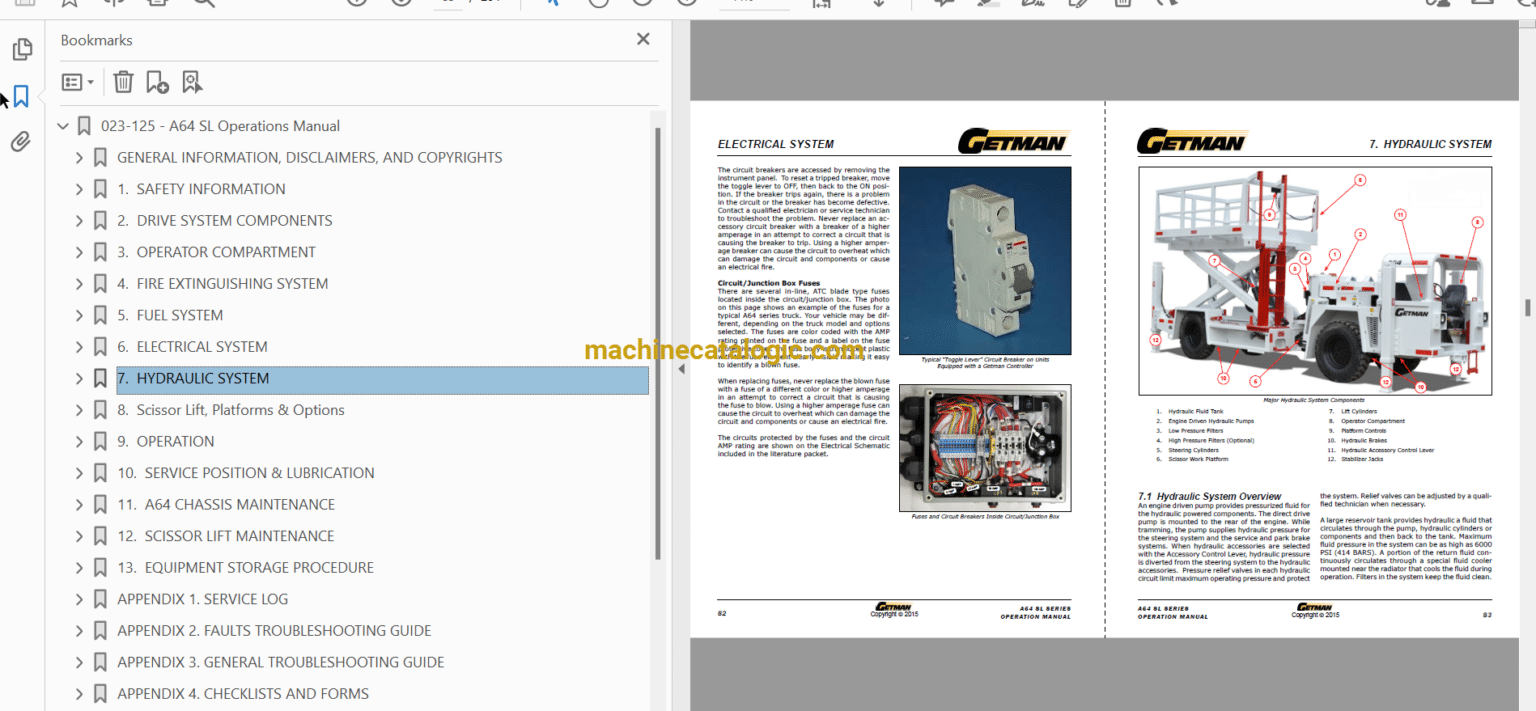The height and width of the screenshot is (711, 1536).
Task: Open the bookmarks Options dropdown menu
Action: click(x=78, y=82)
